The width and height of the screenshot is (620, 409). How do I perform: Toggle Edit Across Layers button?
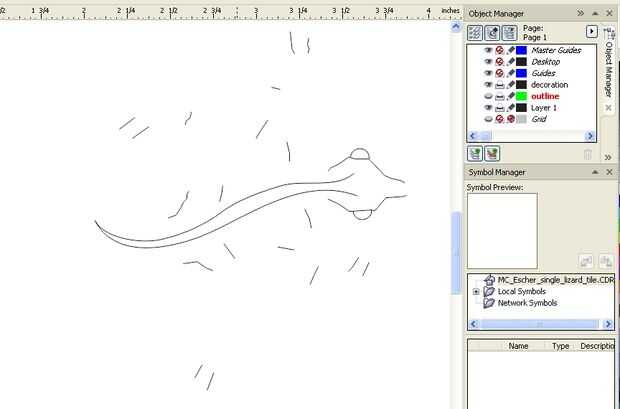tap(492, 33)
